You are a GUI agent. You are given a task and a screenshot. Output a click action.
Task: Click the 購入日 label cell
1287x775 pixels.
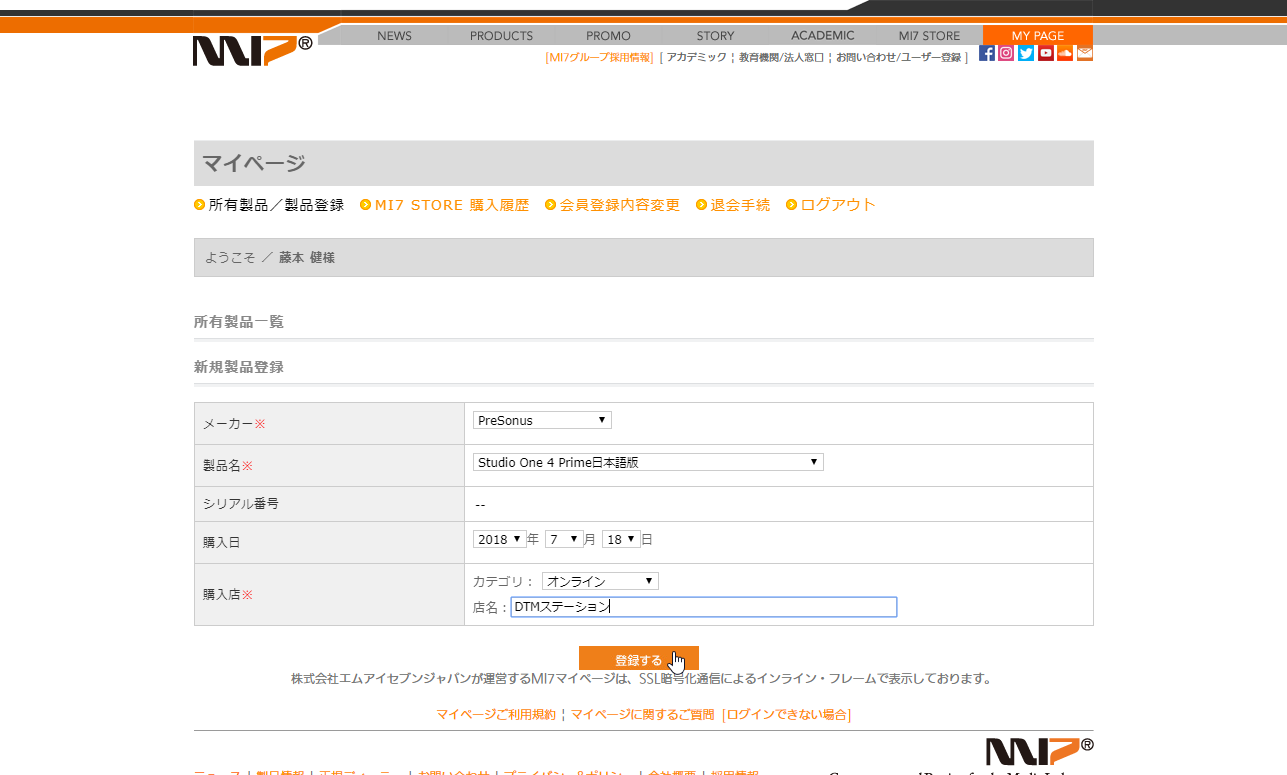[x=329, y=542]
